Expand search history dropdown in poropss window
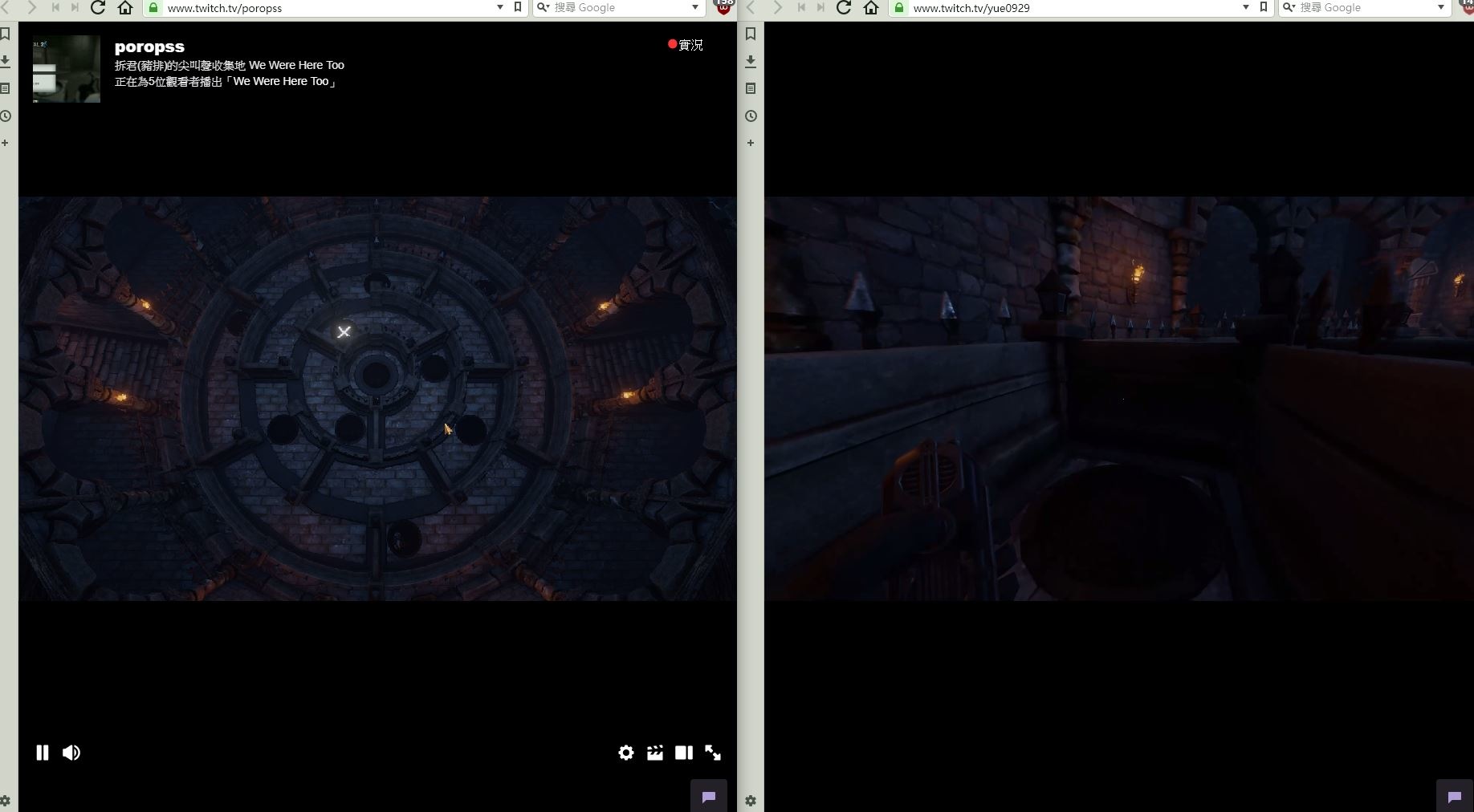Viewport: 1474px width, 812px height. pos(694,8)
